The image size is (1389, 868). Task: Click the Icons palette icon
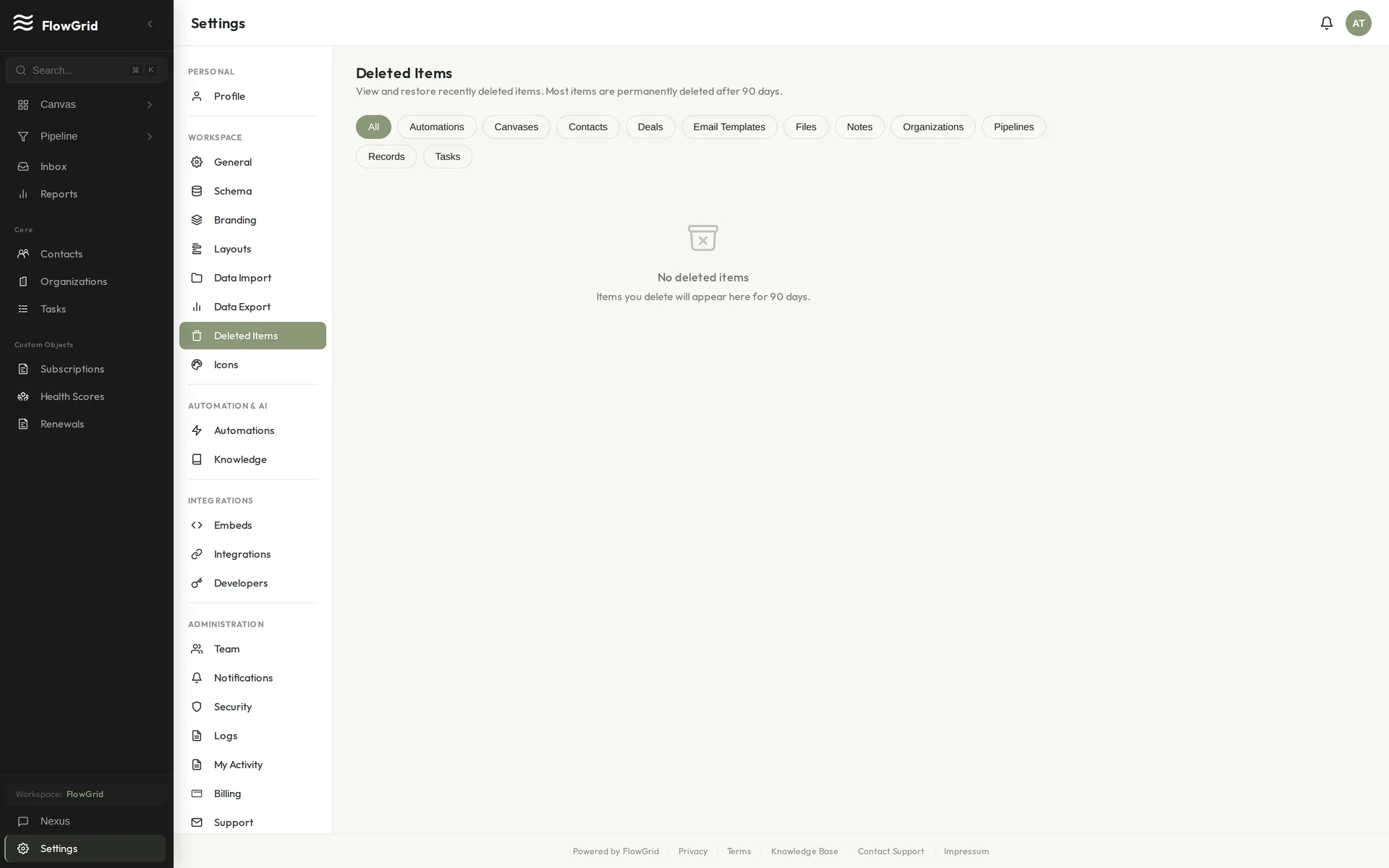click(197, 365)
